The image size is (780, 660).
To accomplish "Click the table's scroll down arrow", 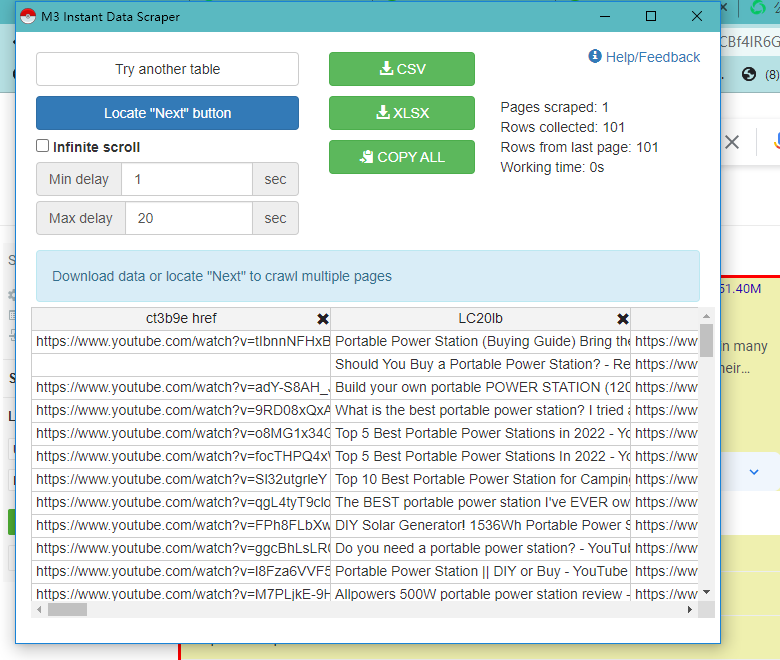I will click(x=706, y=592).
